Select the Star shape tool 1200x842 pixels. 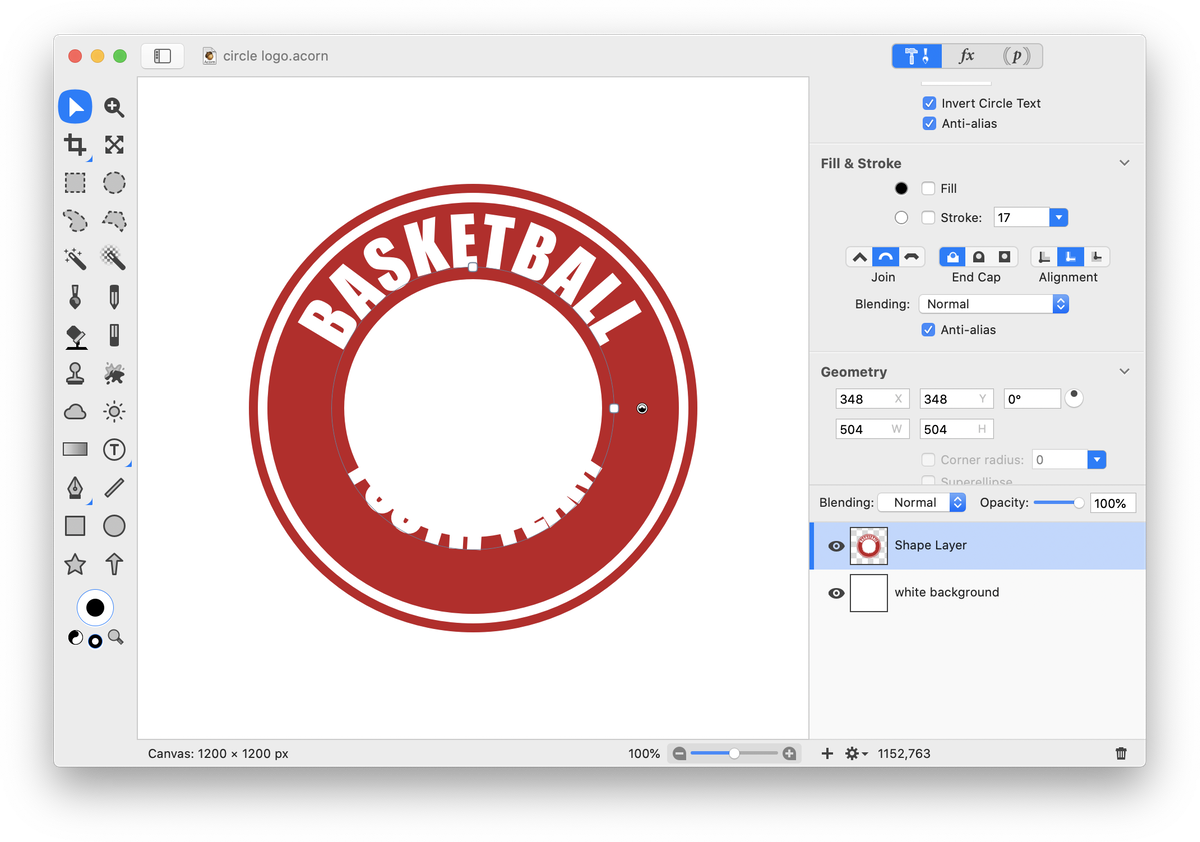click(x=75, y=564)
